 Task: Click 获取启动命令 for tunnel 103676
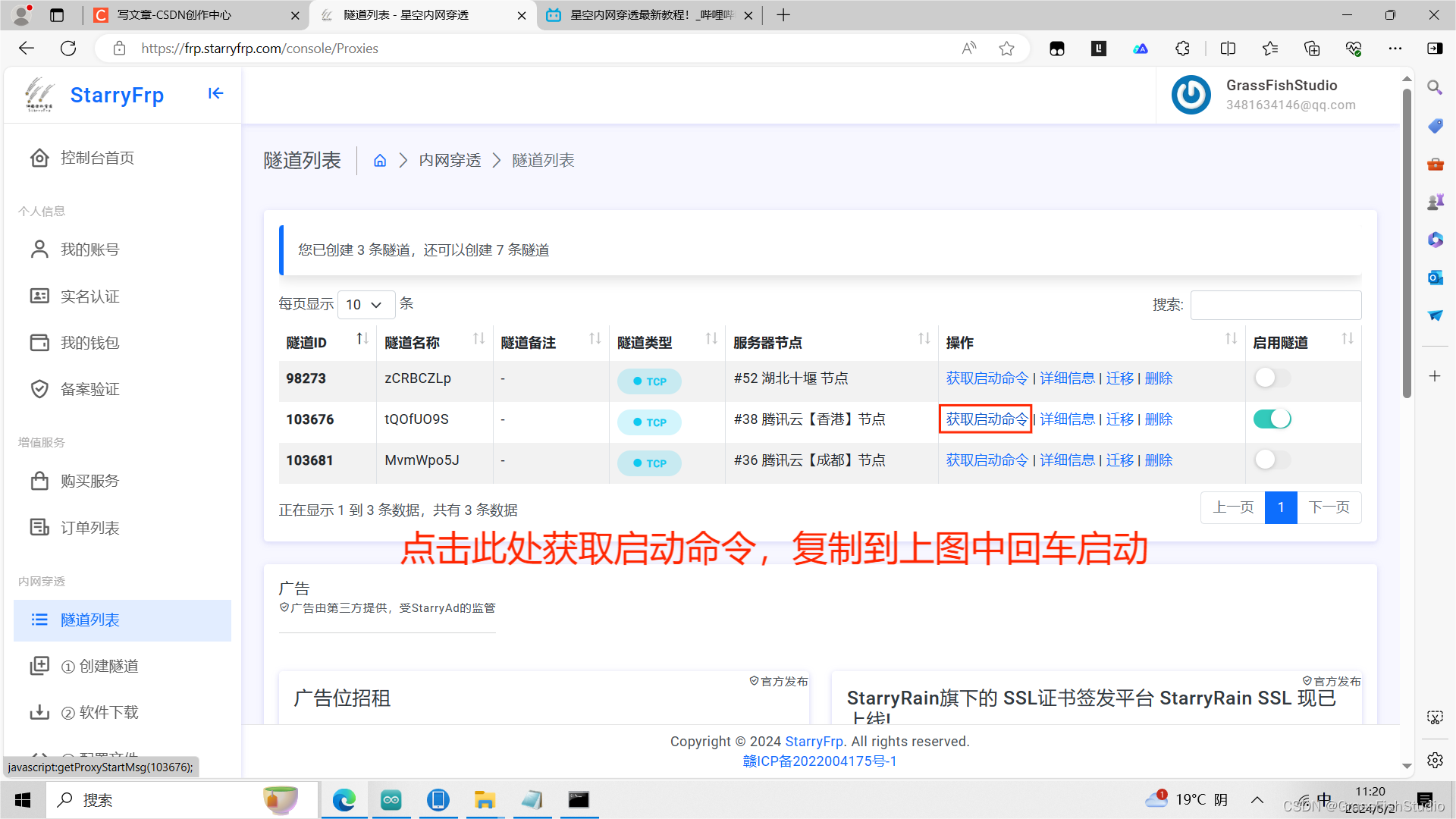985,419
